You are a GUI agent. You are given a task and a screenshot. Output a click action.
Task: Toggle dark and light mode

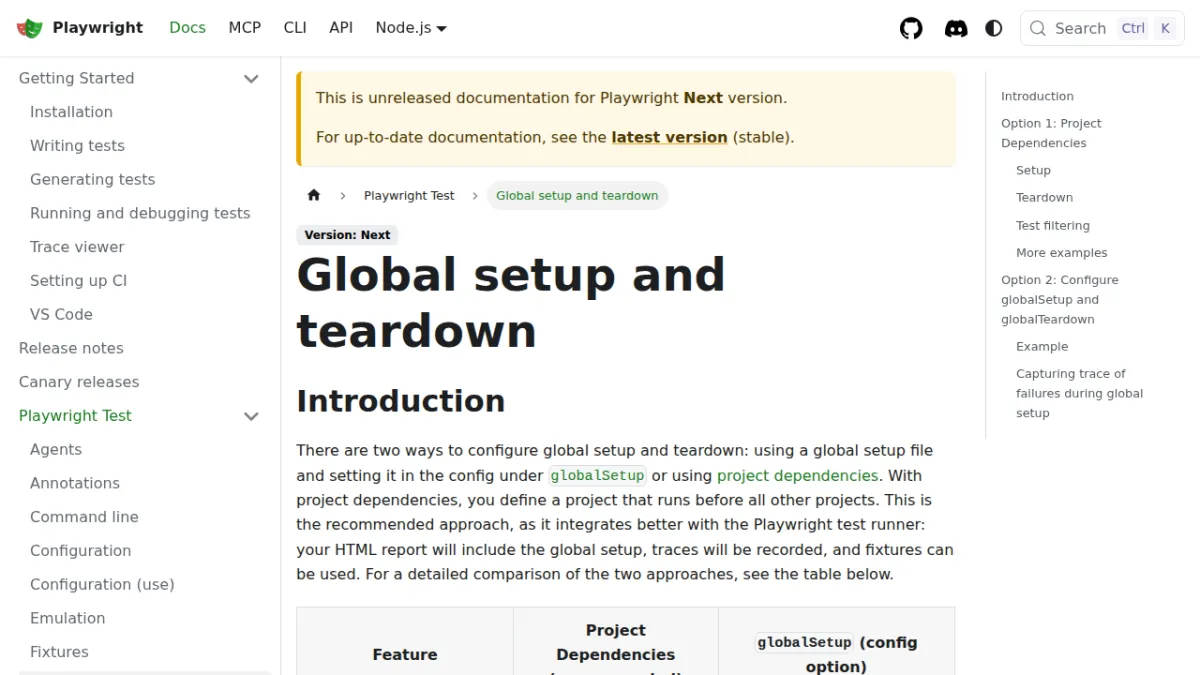click(994, 28)
